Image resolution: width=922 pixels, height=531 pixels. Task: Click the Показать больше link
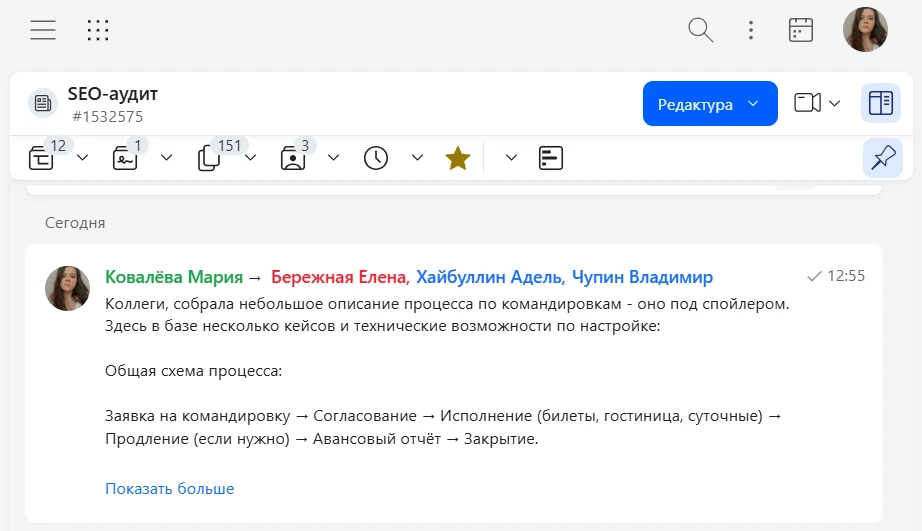coord(169,489)
